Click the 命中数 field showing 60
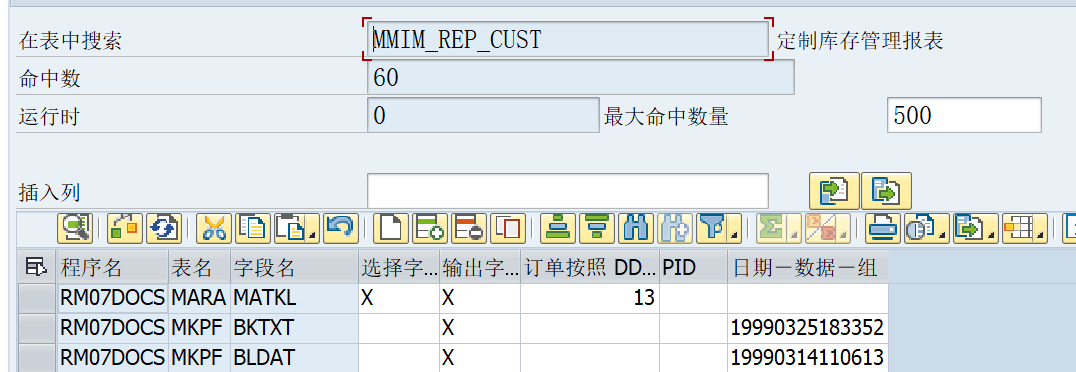Viewport: 1076px width, 372px height. 581,78
